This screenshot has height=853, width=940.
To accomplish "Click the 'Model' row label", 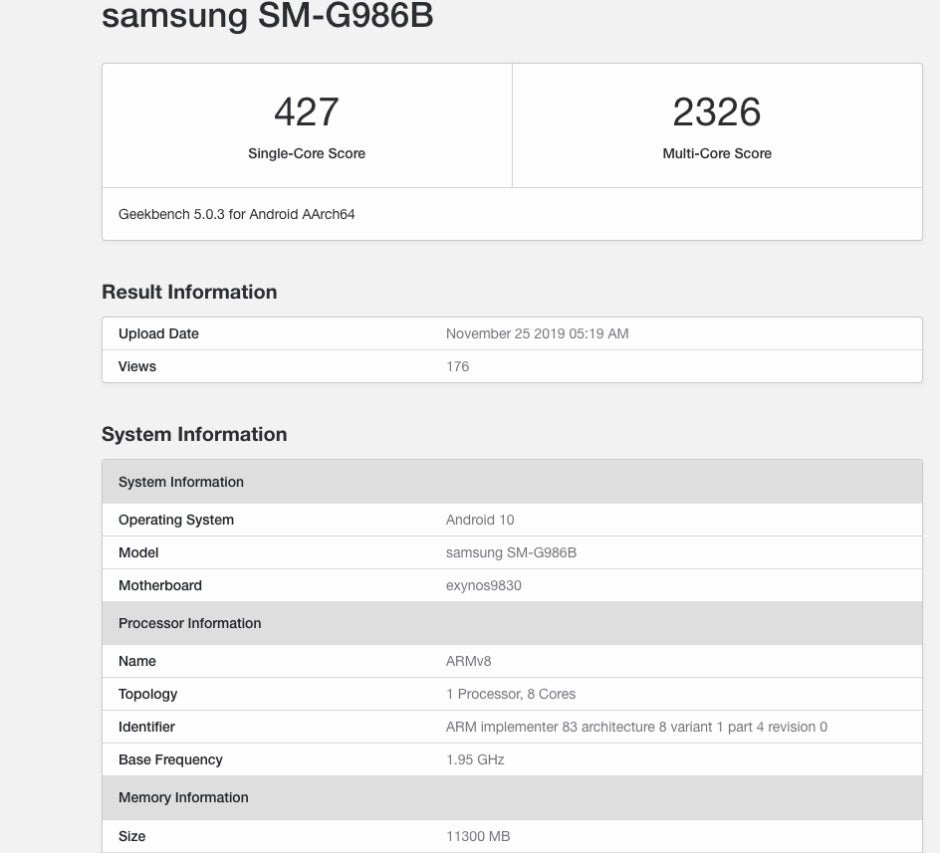I will coord(138,553).
